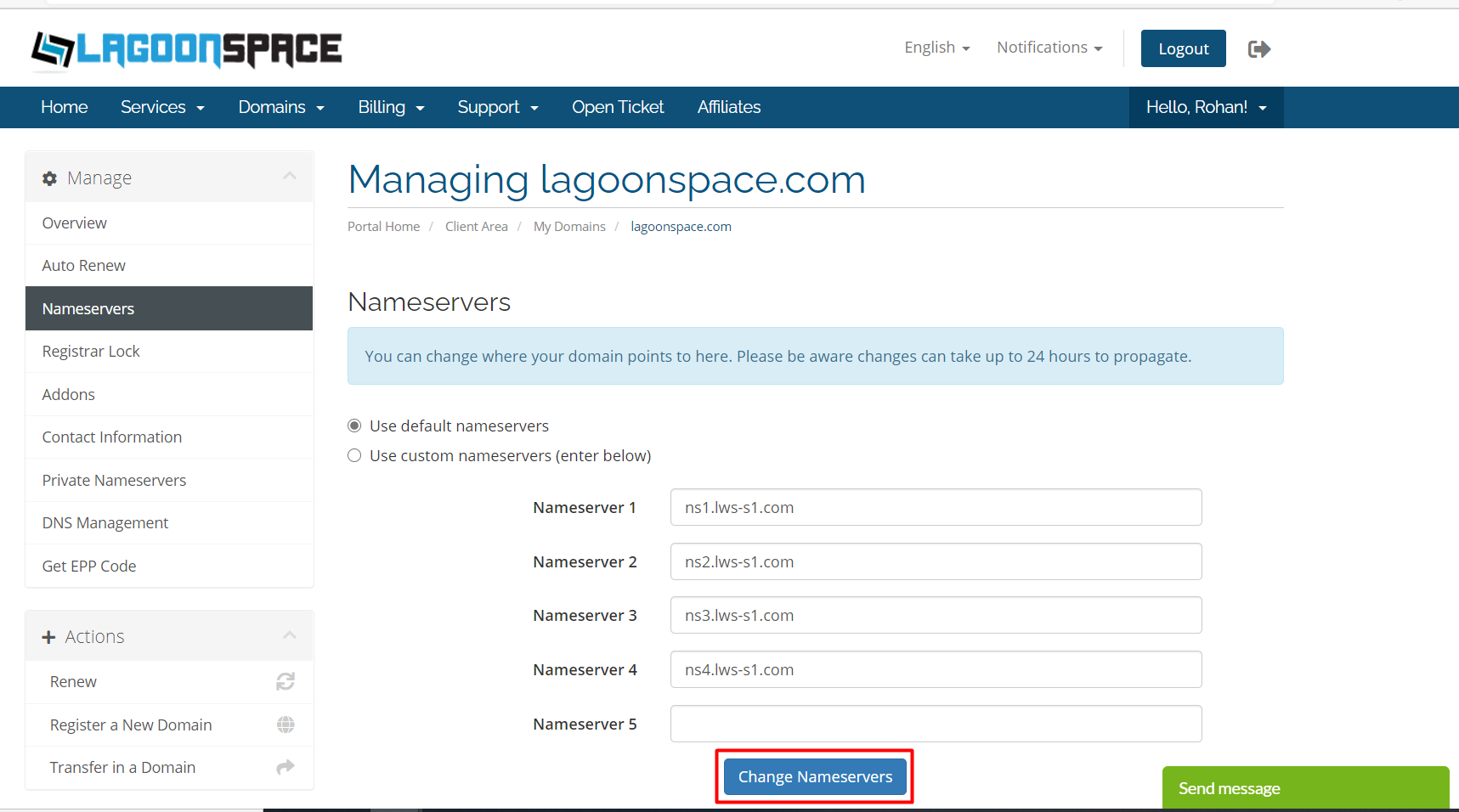Open the English language dropdown
The width and height of the screenshot is (1459, 812).
coord(936,48)
